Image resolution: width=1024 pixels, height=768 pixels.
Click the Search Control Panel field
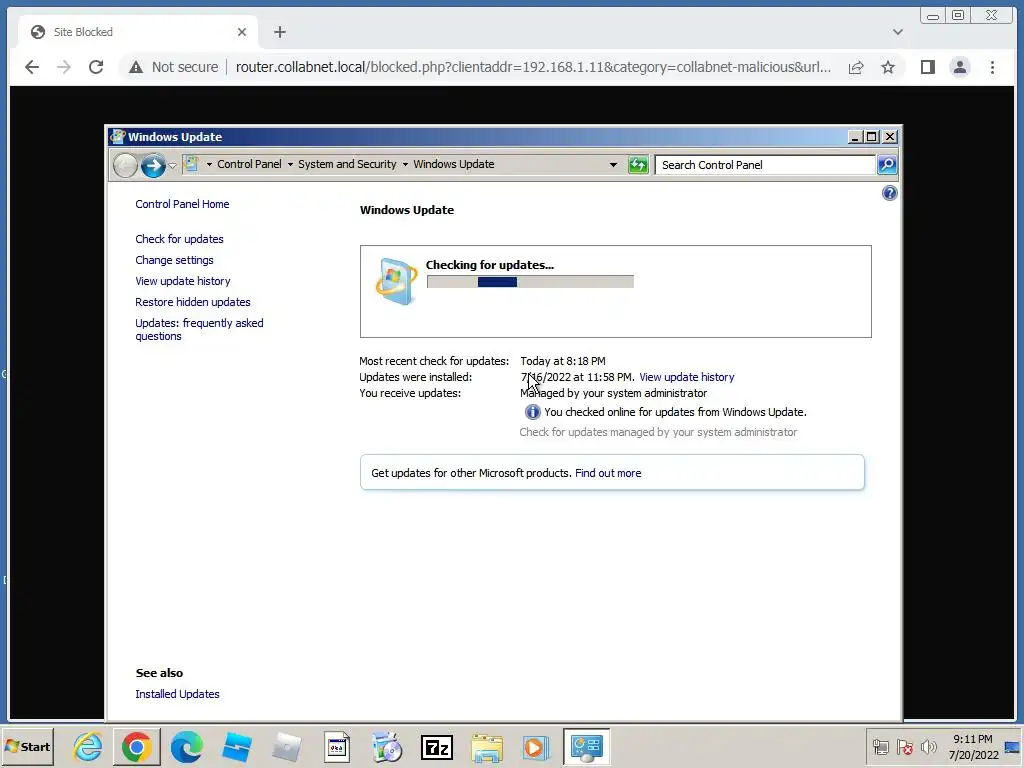(x=765, y=165)
